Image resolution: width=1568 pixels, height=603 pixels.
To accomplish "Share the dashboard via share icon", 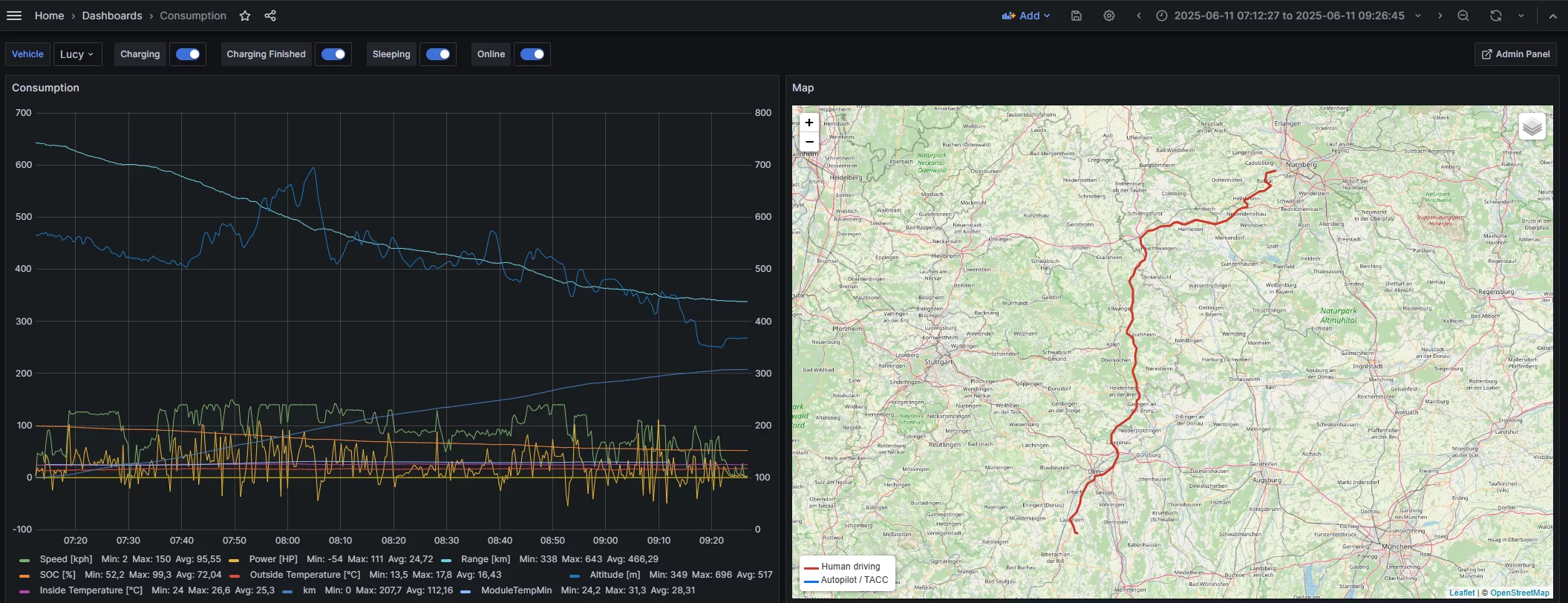I will (270, 16).
